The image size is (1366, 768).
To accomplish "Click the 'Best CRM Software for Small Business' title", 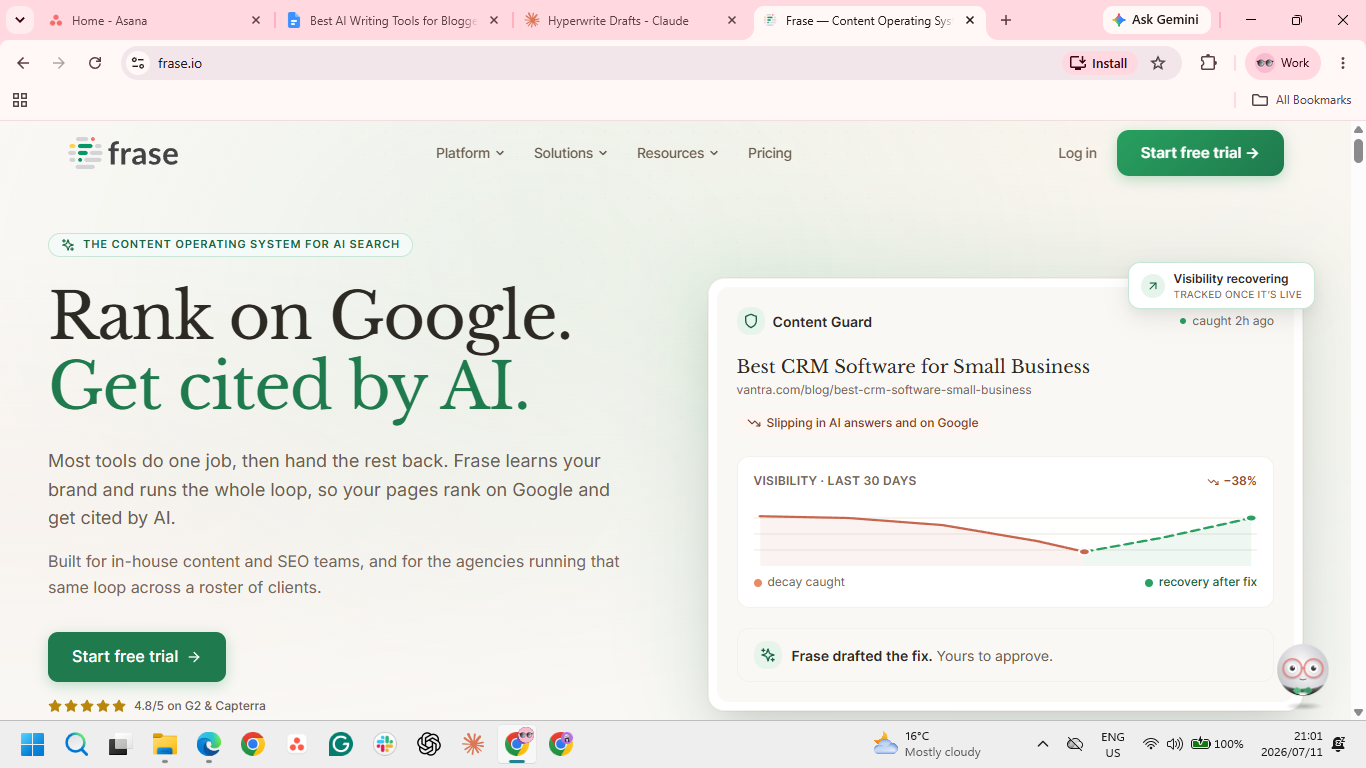I will [913, 366].
